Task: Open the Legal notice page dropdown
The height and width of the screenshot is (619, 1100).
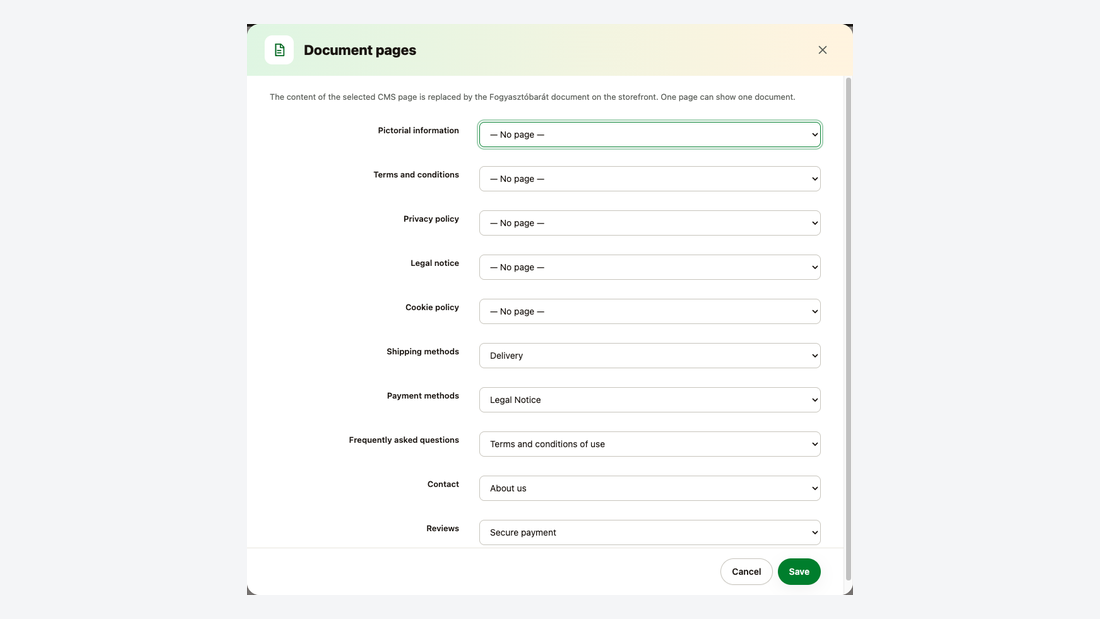Action: pos(650,267)
